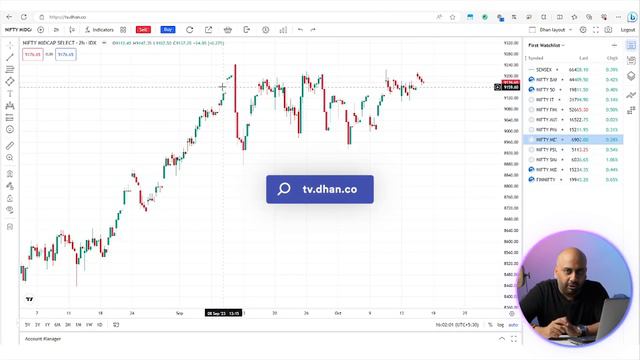
Task: Take a chart snapshot with camera icon
Action: (x=609, y=30)
